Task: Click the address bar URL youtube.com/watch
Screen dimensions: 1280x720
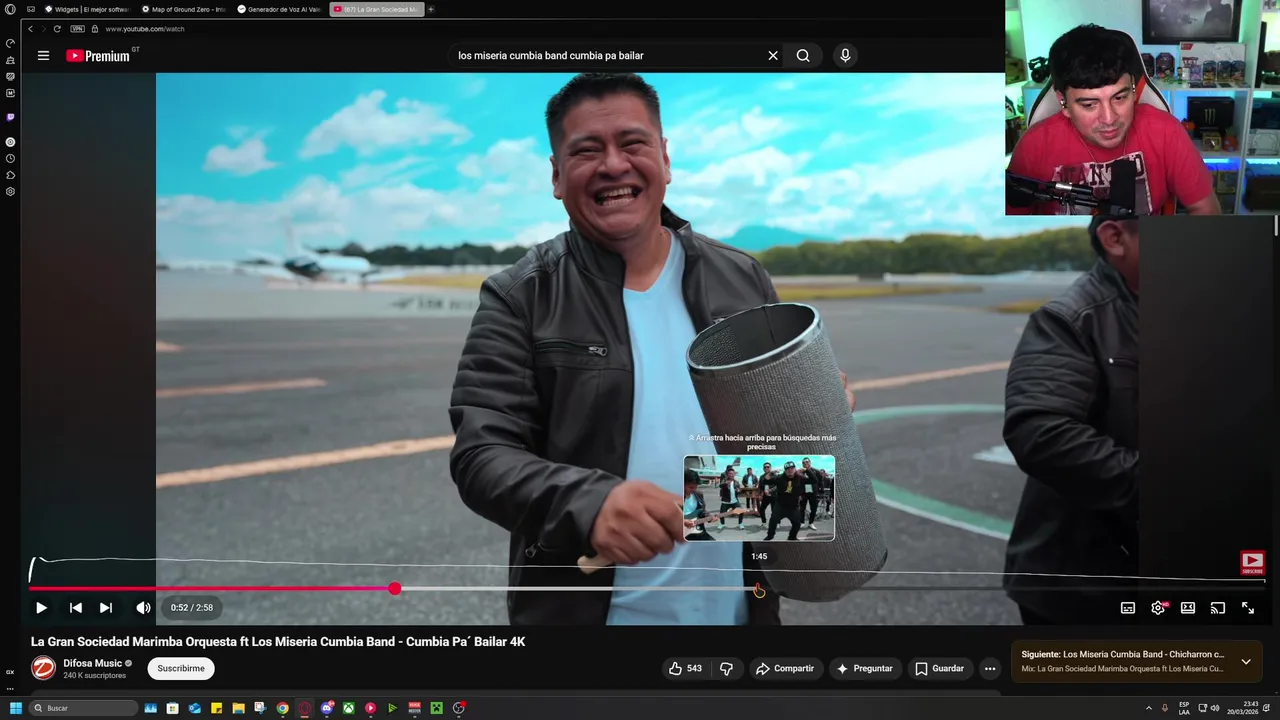Action: [x=145, y=29]
